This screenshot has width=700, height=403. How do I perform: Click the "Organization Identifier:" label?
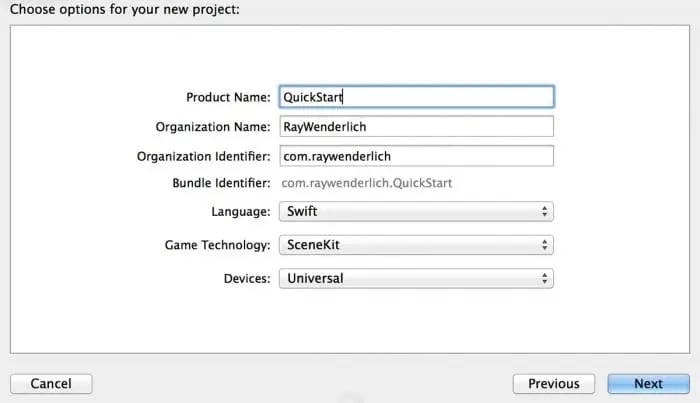pyautogui.click(x=204, y=156)
